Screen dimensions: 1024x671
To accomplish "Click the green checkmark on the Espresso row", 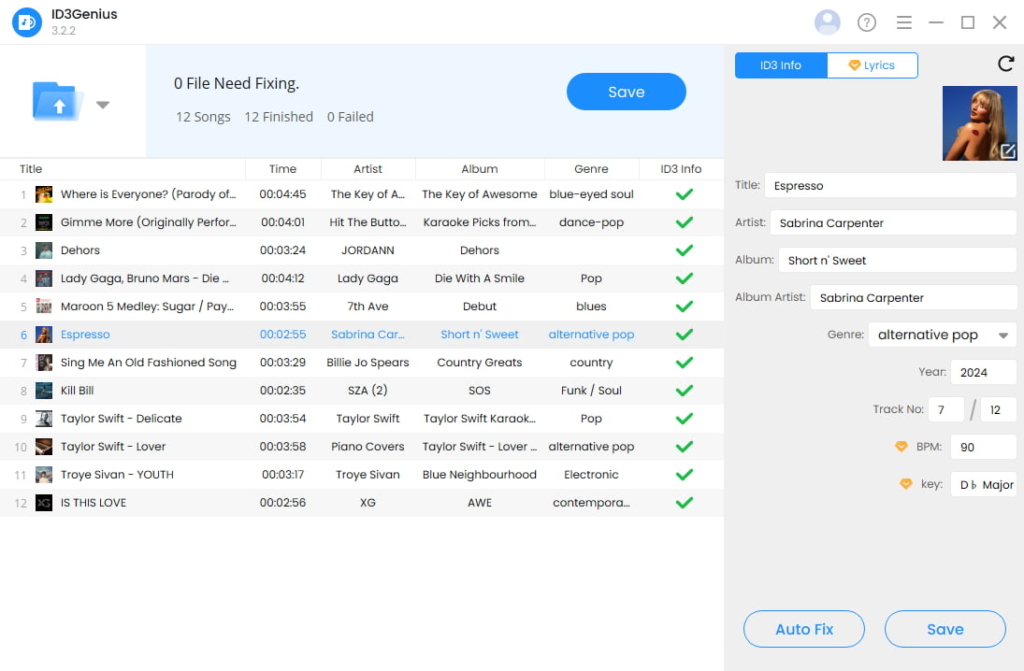I will (684, 334).
